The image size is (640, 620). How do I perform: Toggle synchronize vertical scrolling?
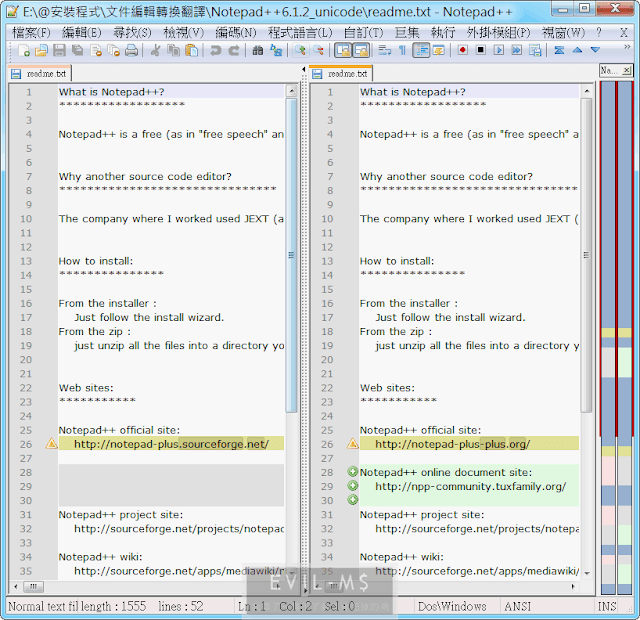point(343,50)
